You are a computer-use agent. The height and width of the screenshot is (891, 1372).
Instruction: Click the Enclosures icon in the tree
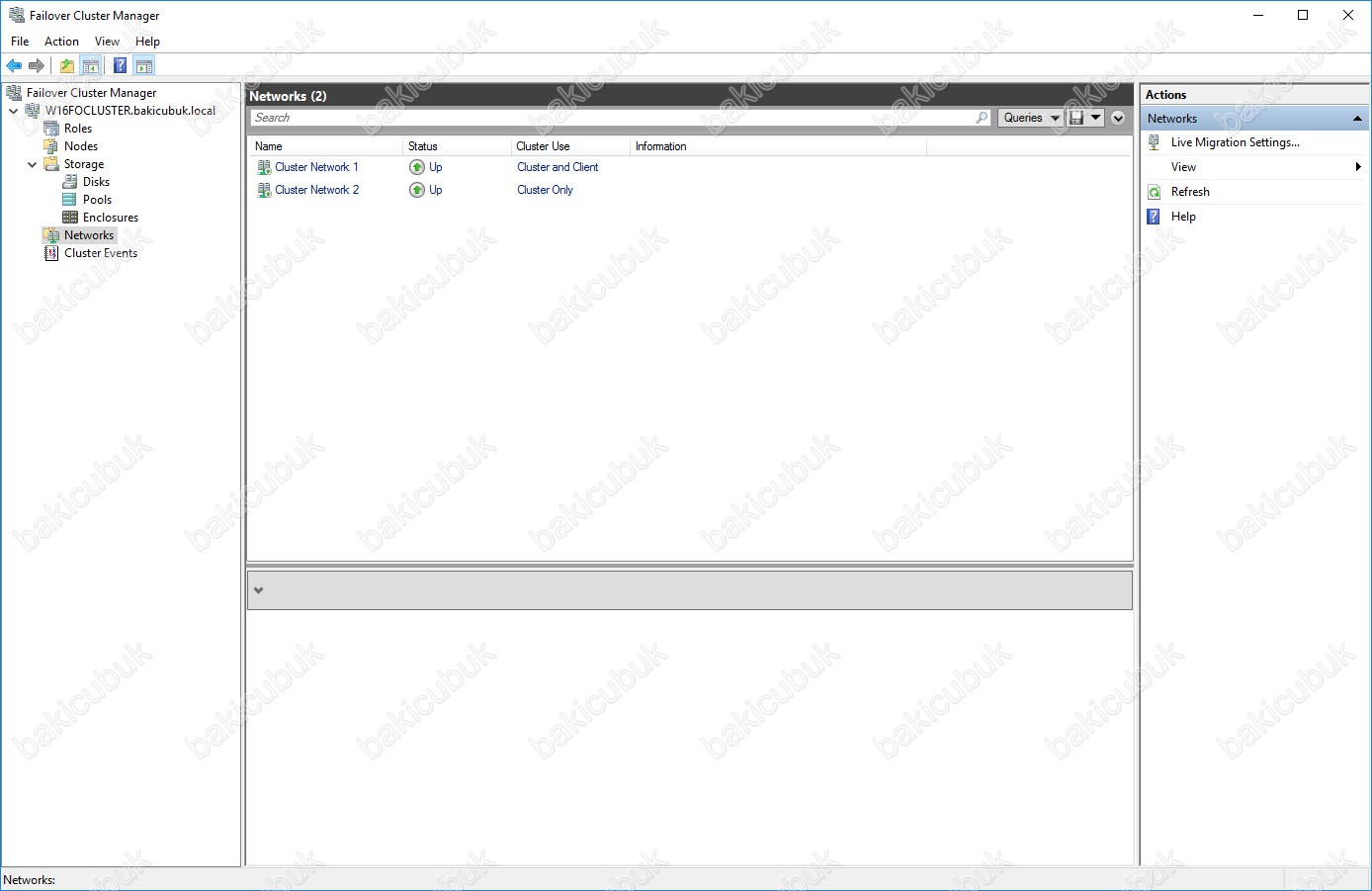coord(70,218)
